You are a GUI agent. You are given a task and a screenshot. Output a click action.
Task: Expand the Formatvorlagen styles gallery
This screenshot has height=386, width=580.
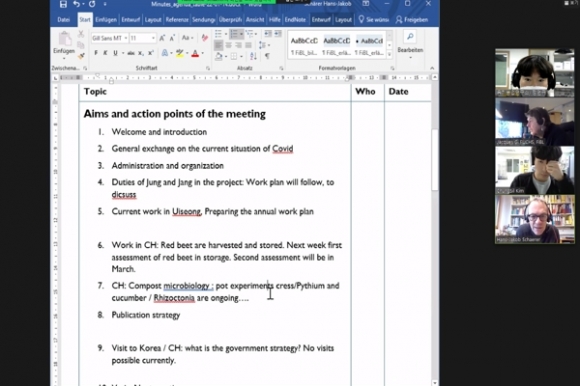tap(389, 55)
